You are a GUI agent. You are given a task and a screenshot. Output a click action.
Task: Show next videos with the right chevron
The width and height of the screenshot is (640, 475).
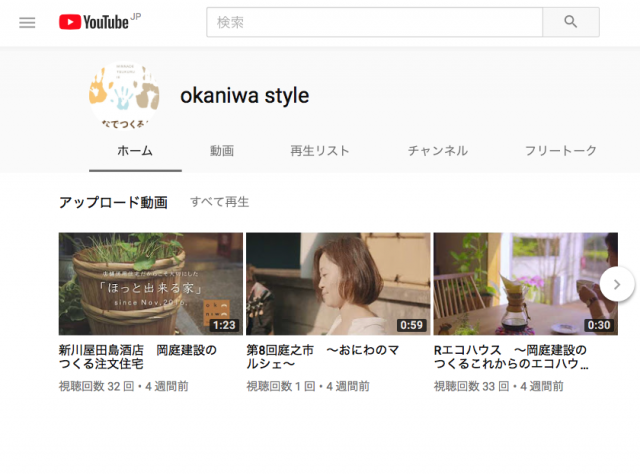617,284
